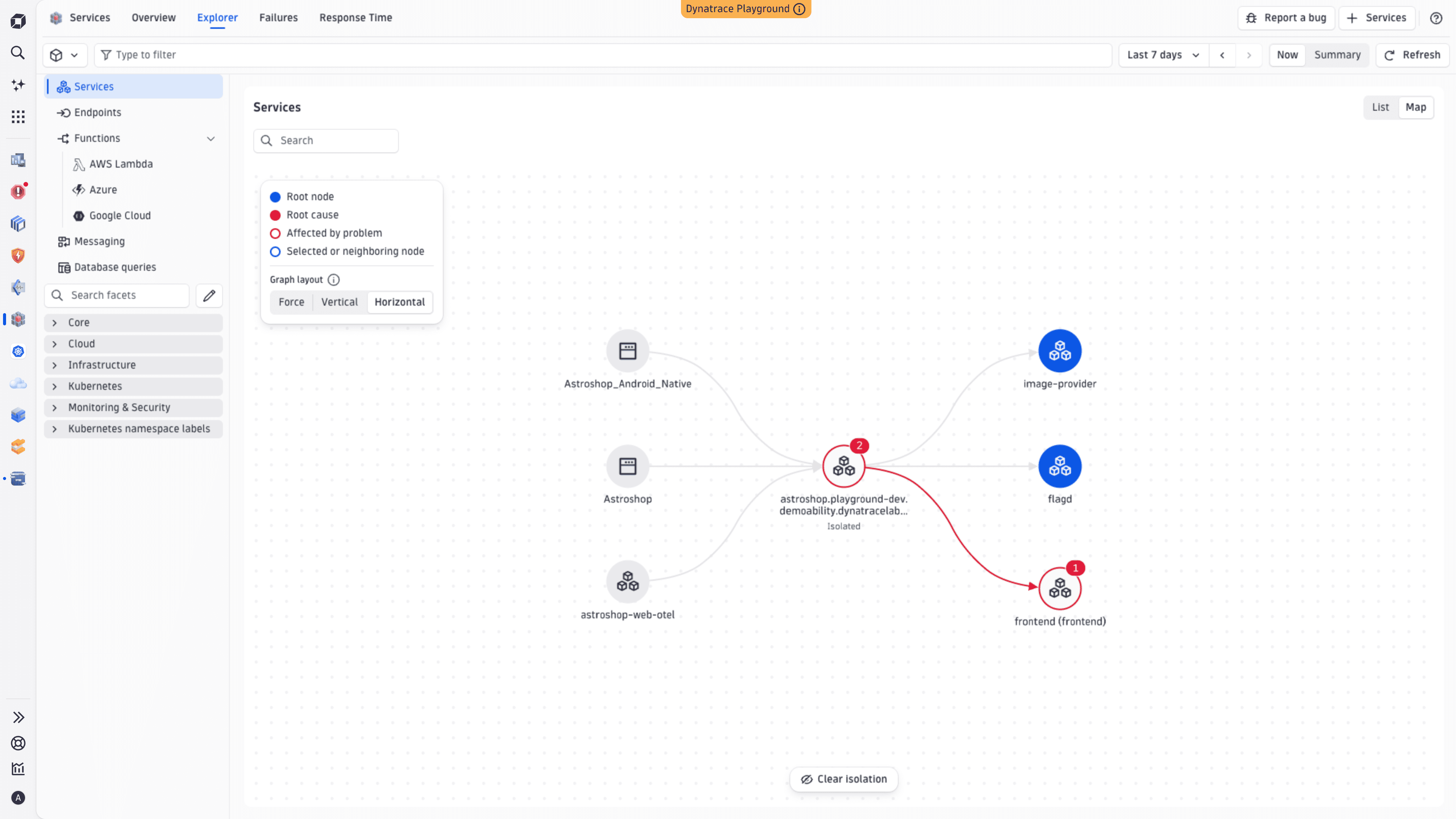This screenshot has height=819, width=1456.
Task: Expand the Kubernetes facet group
Action: [133, 386]
